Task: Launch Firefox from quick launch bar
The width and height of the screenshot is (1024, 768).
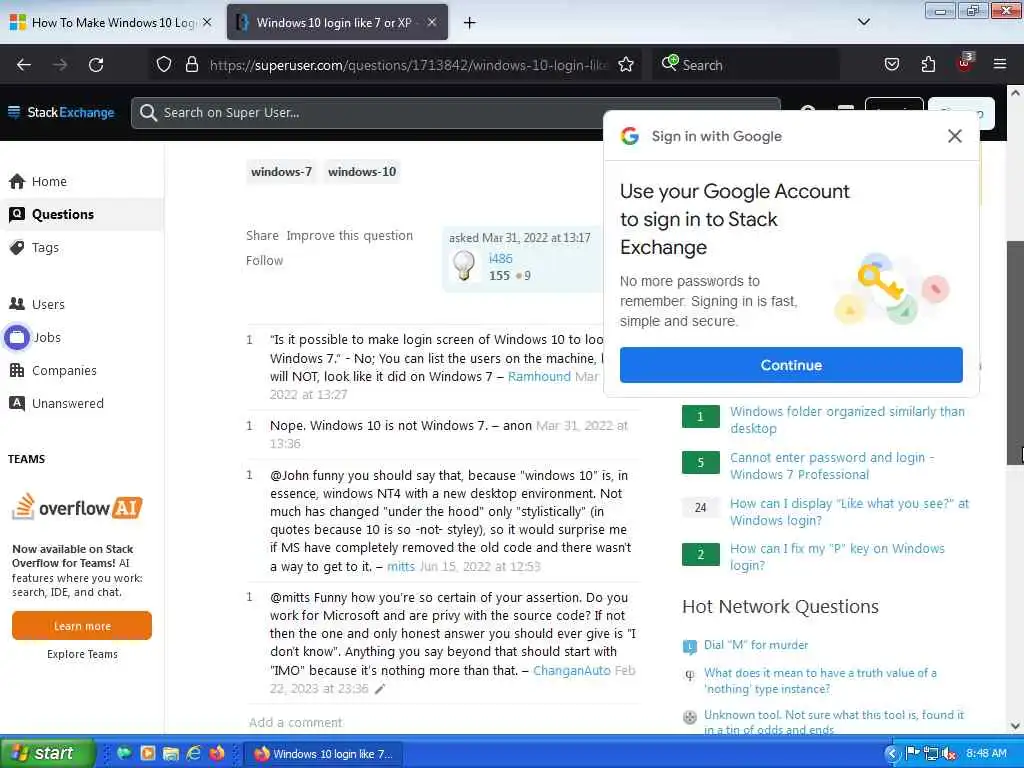Action: coord(217,753)
